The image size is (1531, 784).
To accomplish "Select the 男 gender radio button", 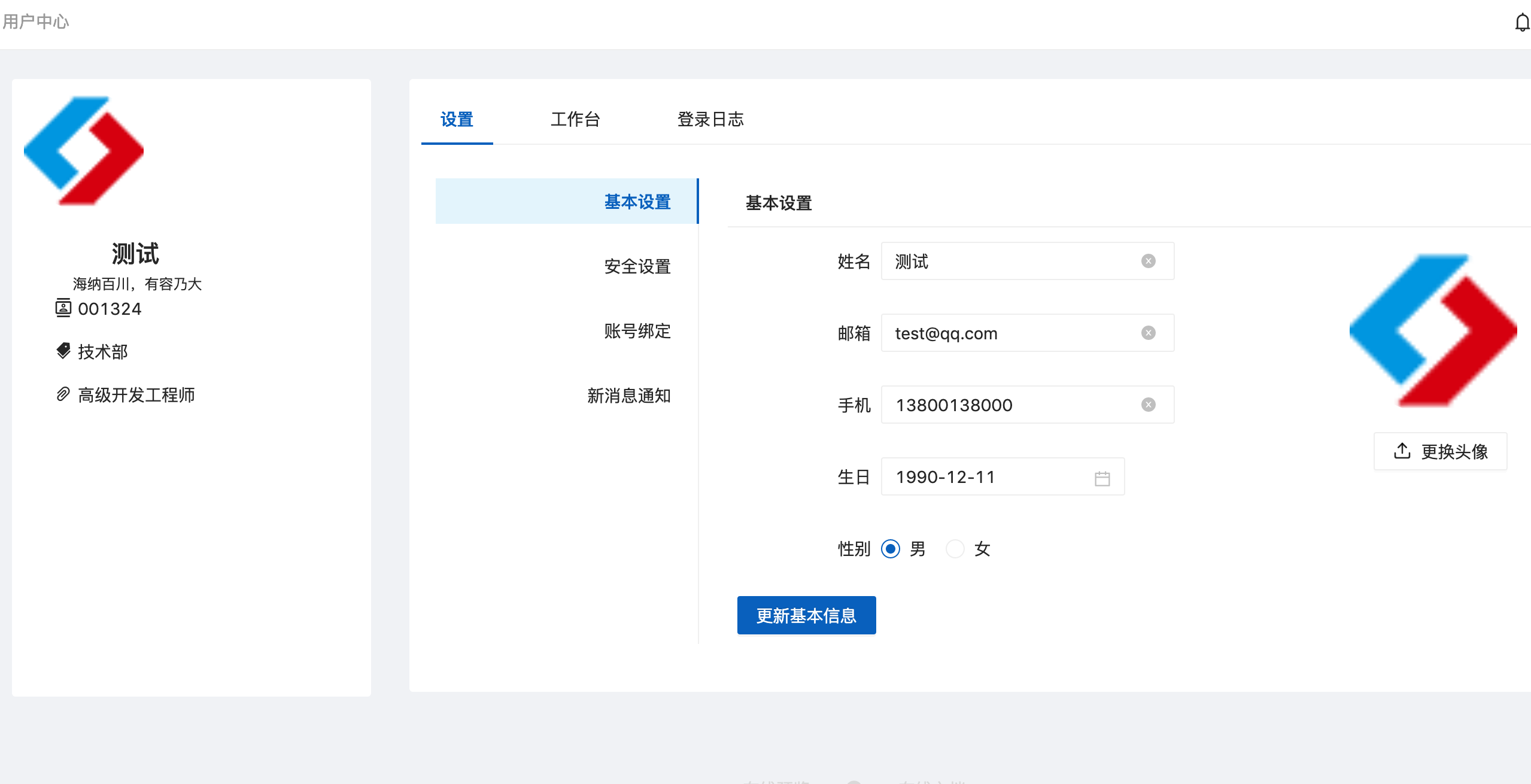I will (890, 549).
